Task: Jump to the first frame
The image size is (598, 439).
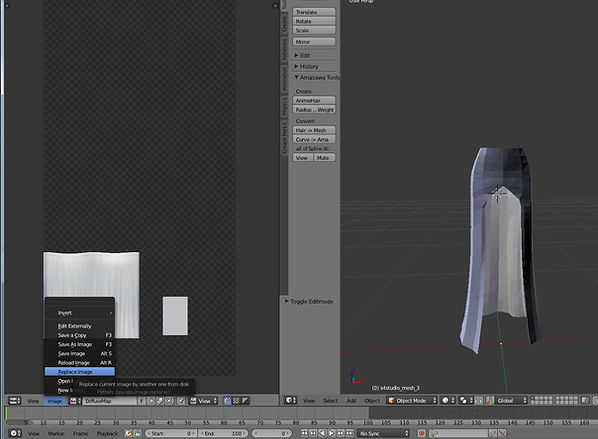Action: pos(304,433)
